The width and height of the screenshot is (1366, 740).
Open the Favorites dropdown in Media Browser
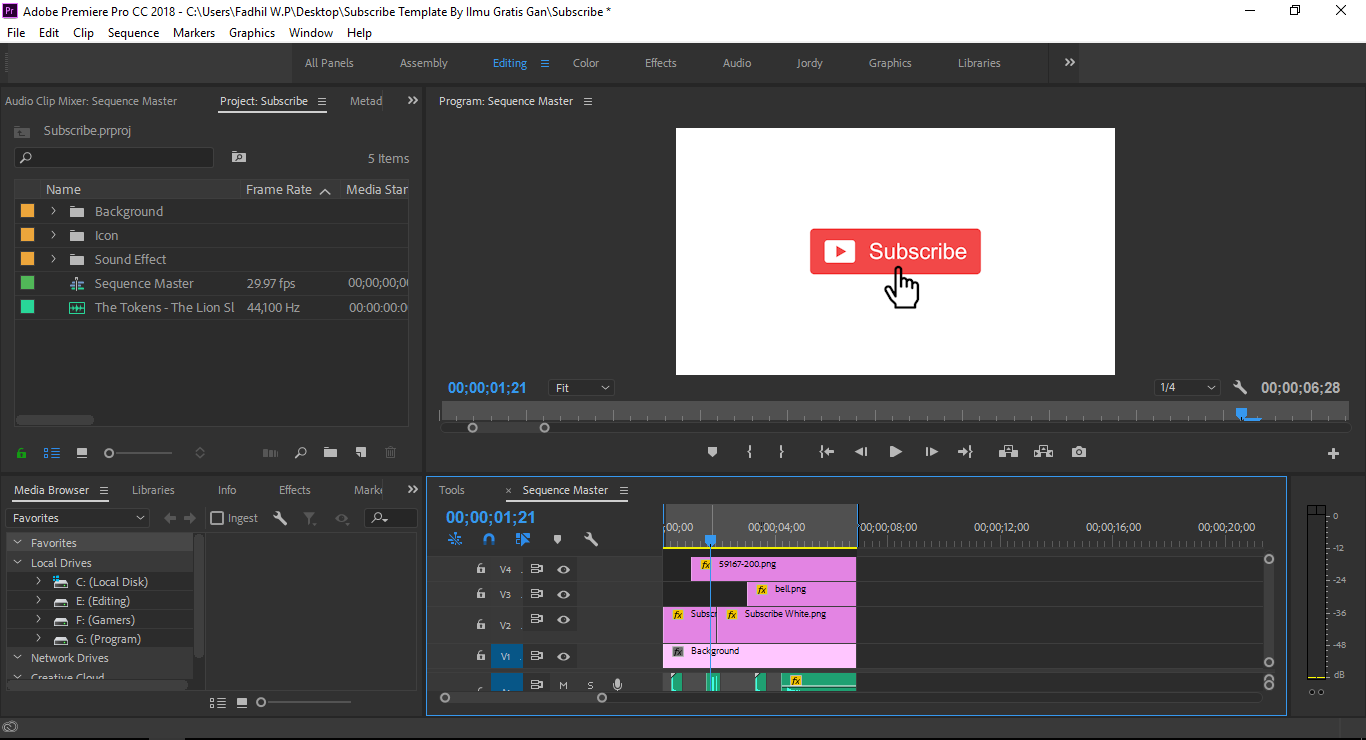pos(77,518)
